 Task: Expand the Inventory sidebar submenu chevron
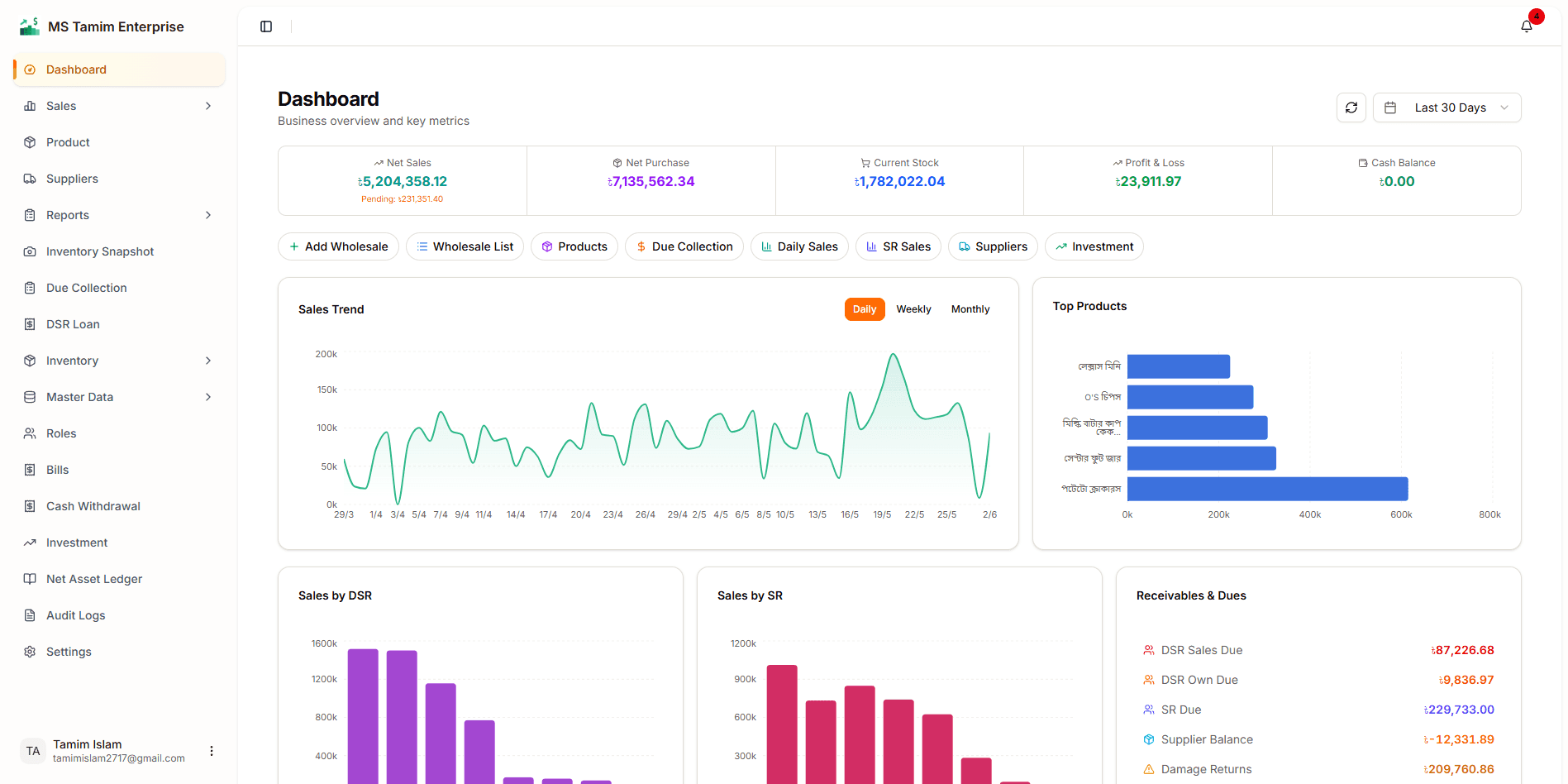coord(208,361)
